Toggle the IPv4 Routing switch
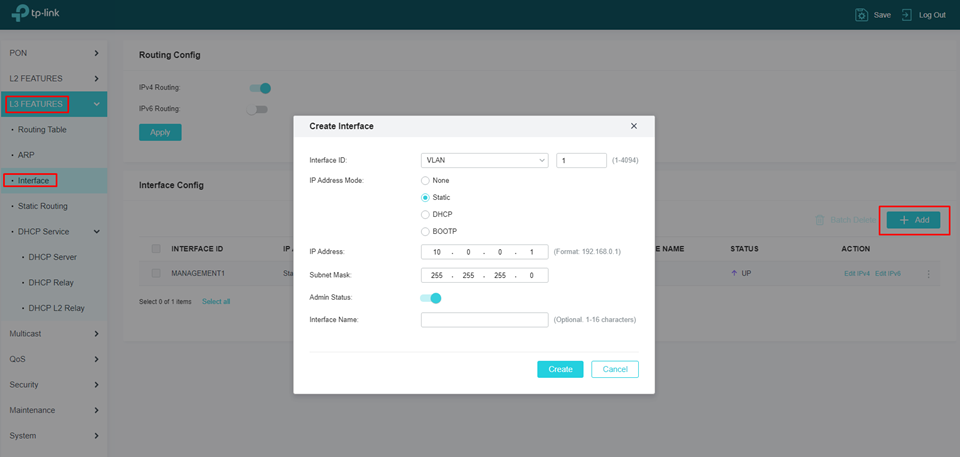The height and width of the screenshot is (457, 960). pos(260,88)
